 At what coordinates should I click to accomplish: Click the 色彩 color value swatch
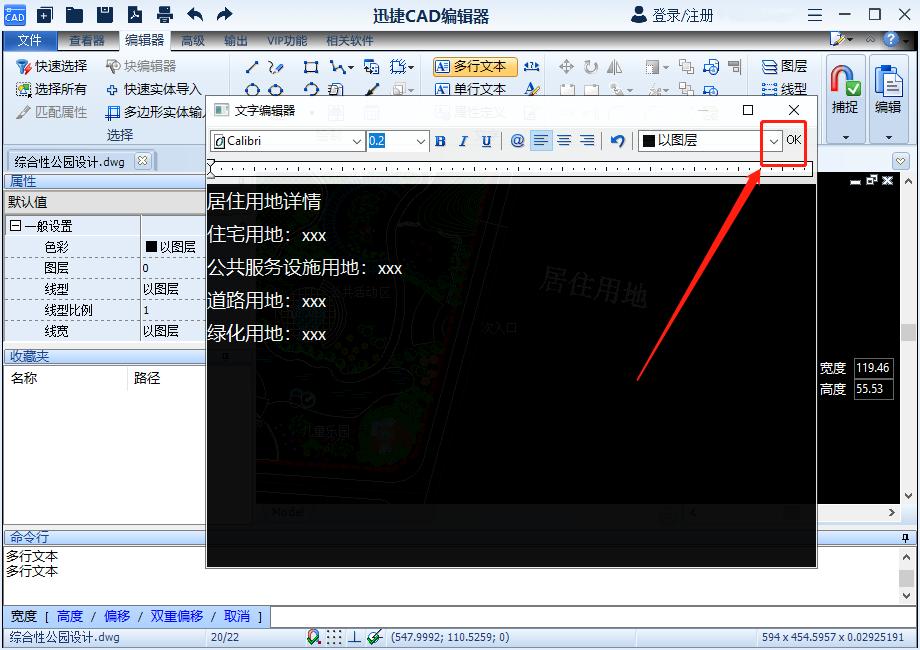[151, 246]
